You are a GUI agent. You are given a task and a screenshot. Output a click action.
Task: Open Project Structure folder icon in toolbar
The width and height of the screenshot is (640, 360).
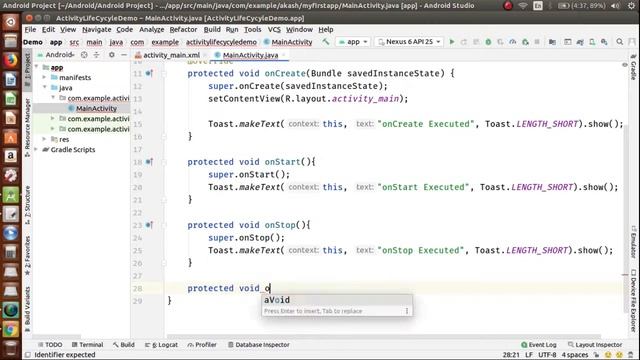point(552,42)
